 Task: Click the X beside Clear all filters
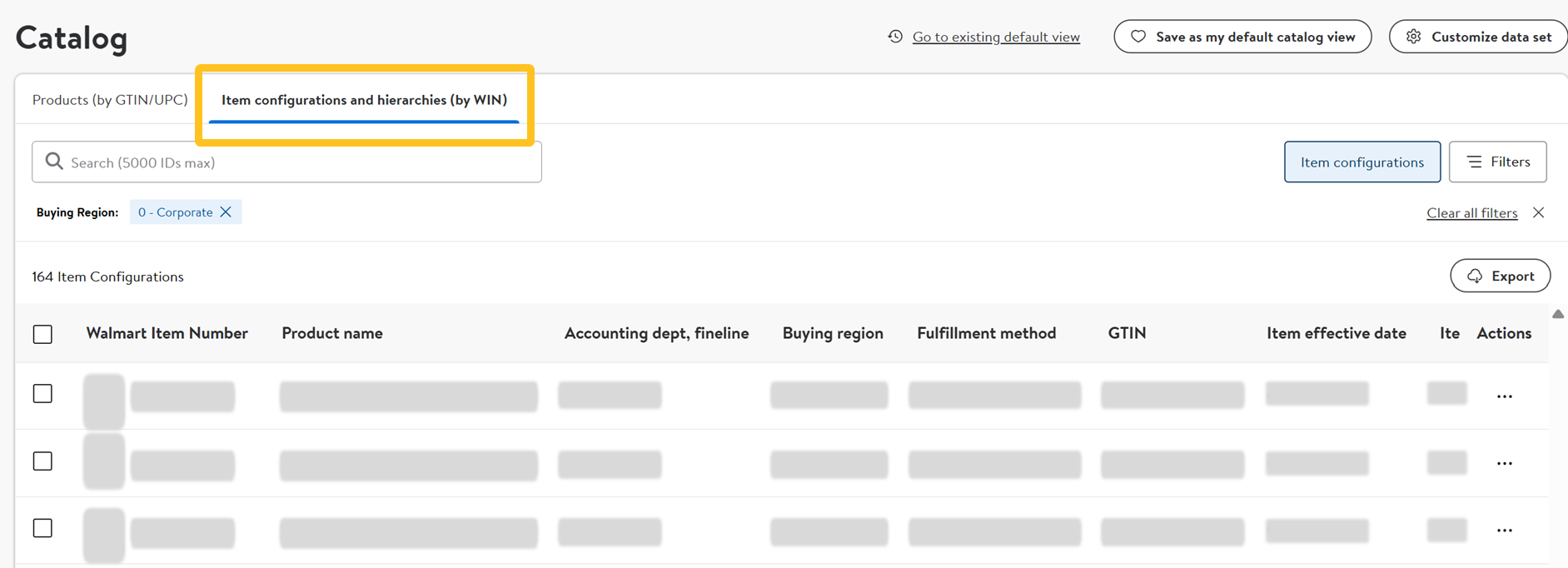click(1538, 212)
